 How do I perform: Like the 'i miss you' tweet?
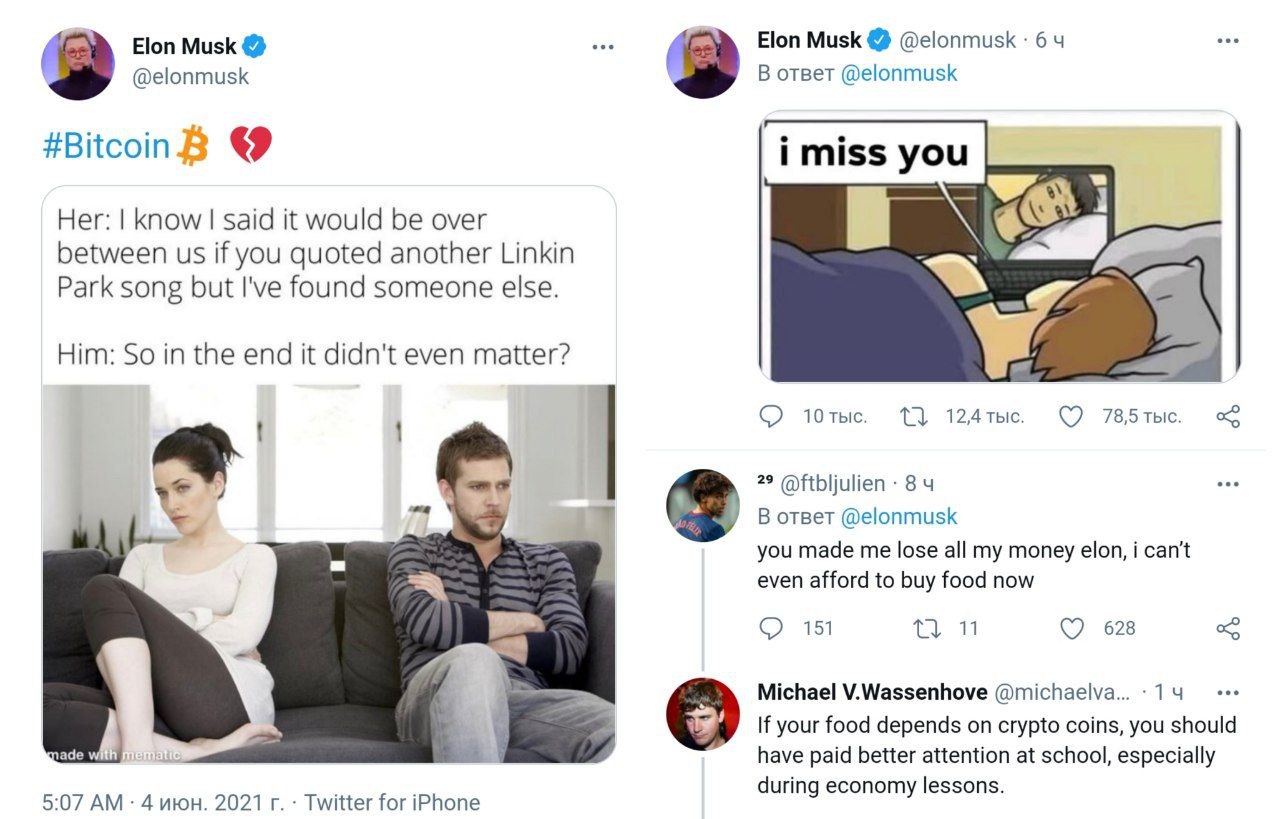click(1071, 416)
